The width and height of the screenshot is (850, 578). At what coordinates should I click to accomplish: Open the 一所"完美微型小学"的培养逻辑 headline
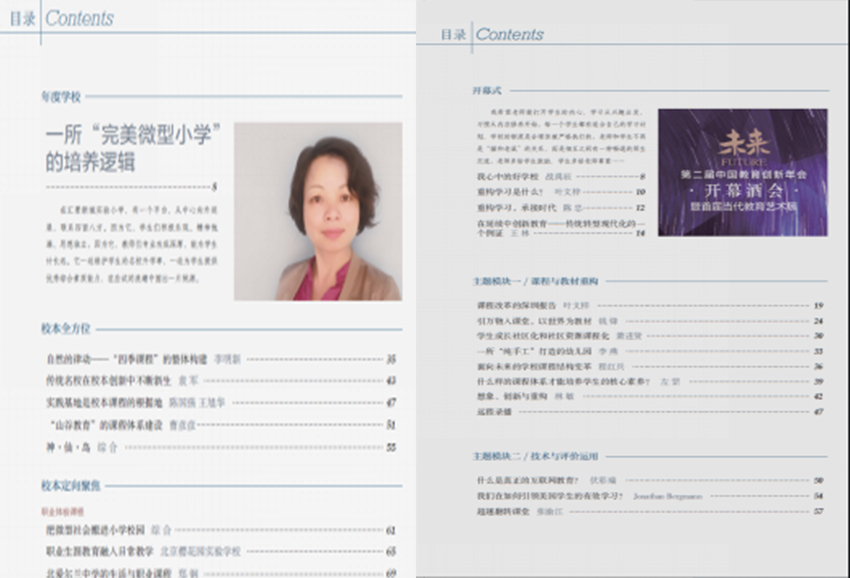click(134, 147)
